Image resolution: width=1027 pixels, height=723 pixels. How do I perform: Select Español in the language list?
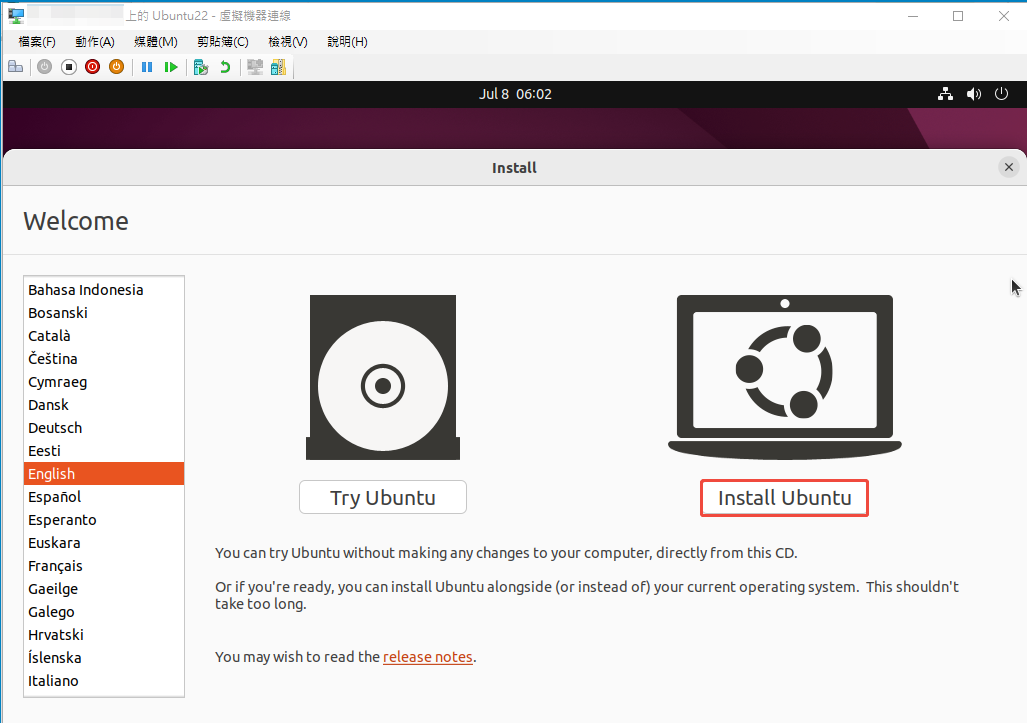(104, 496)
